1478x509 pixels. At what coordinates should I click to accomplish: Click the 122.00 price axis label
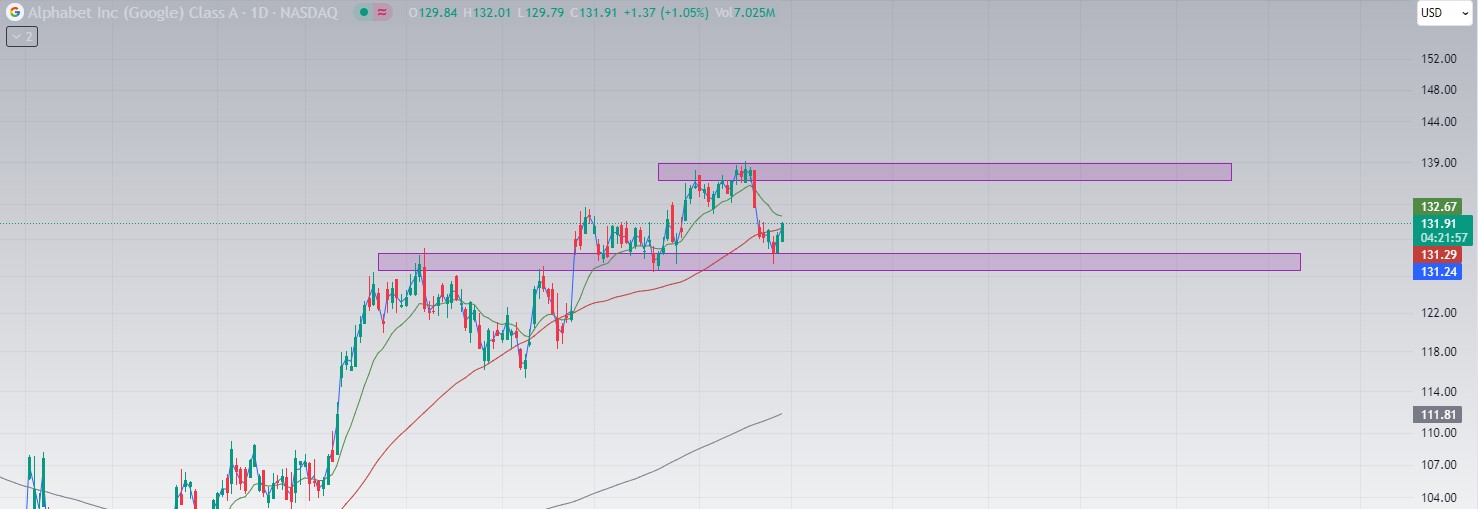pyautogui.click(x=1437, y=313)
